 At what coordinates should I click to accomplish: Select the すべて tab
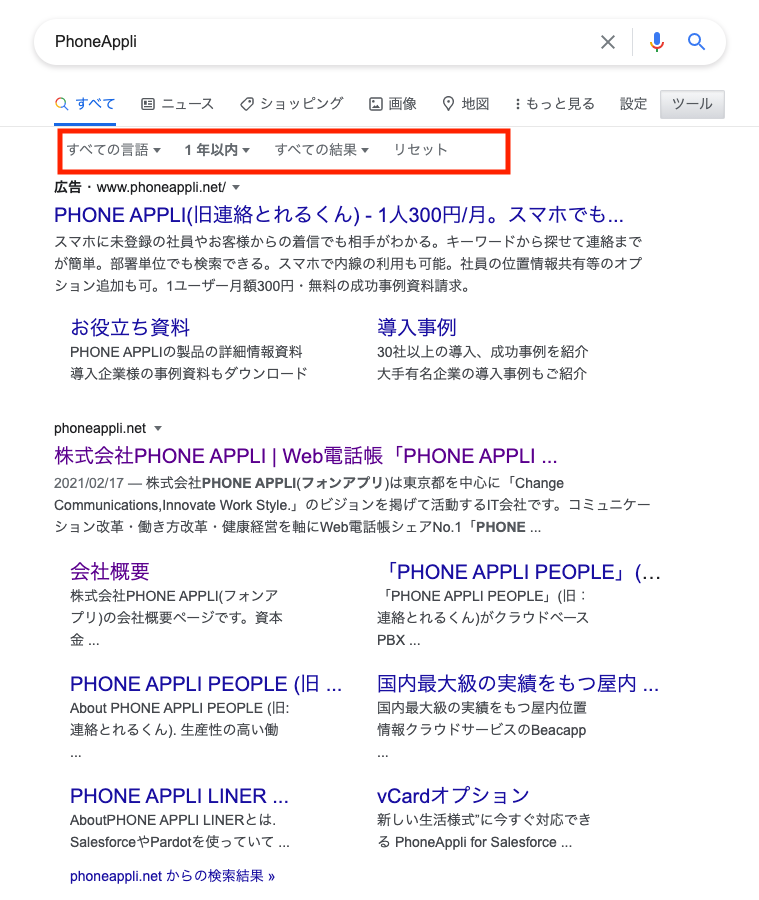coord(86,104)
